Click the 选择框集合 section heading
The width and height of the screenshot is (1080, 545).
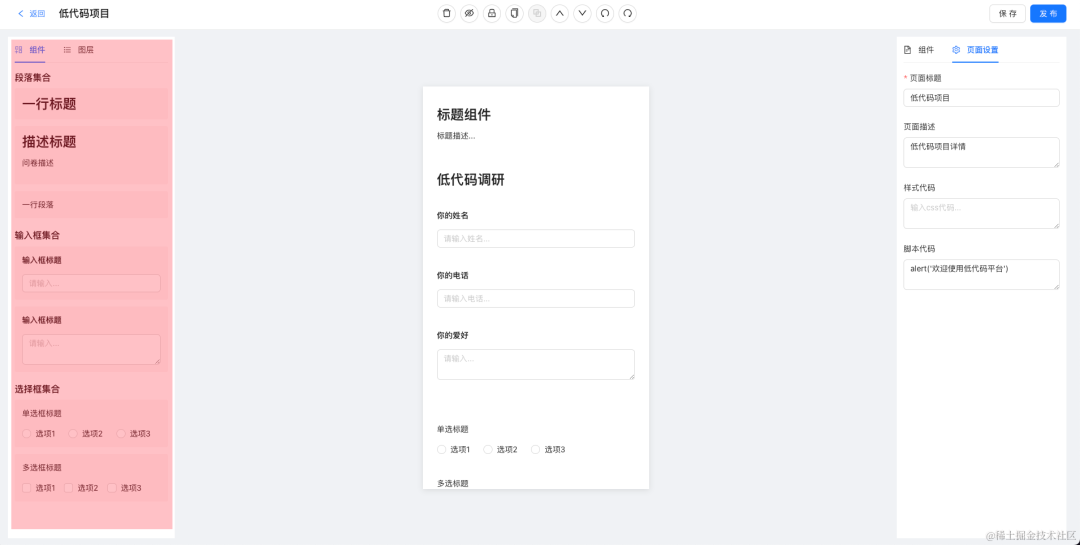(37, 389)
